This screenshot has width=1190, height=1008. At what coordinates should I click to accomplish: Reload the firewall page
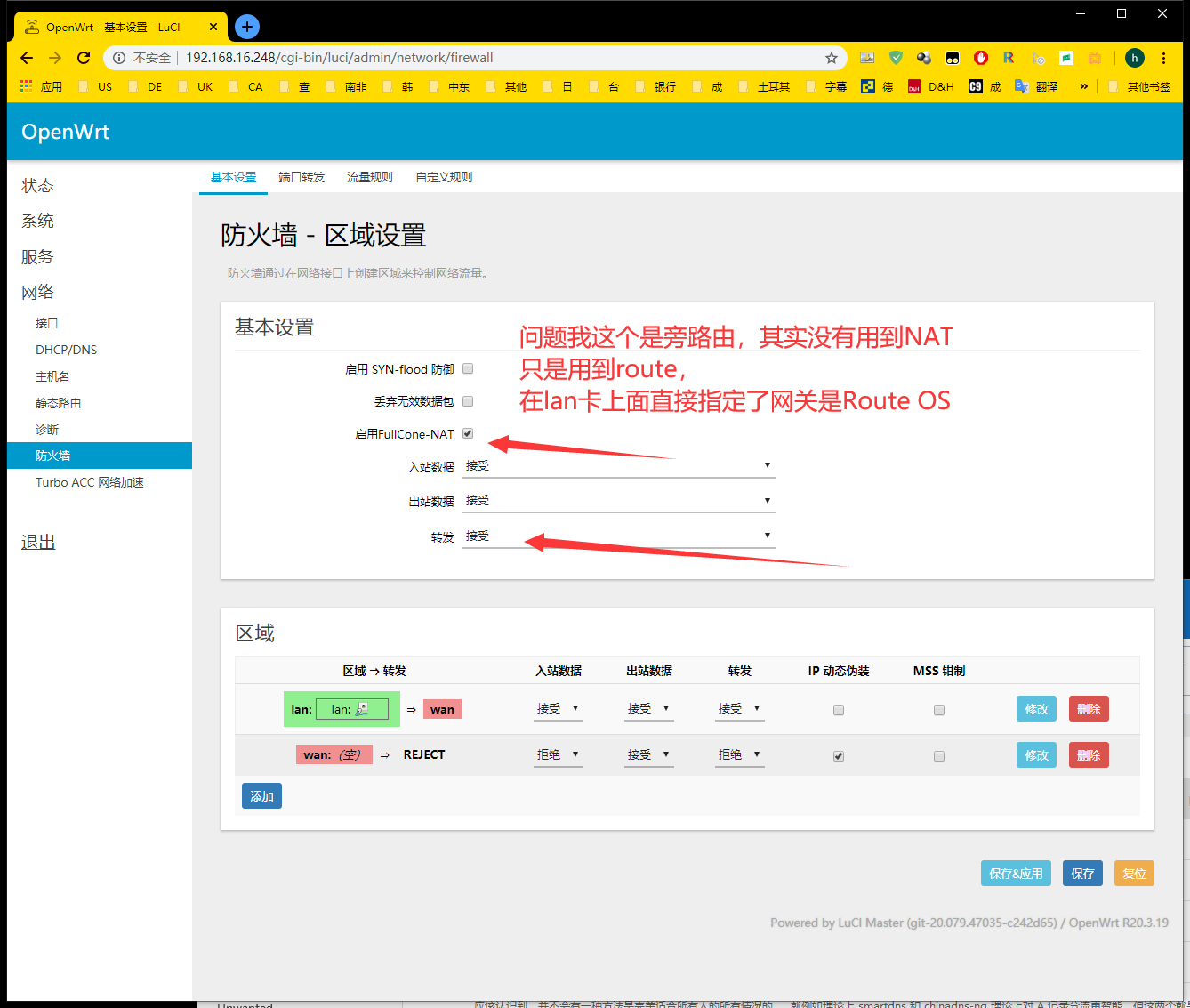point(83,57)
